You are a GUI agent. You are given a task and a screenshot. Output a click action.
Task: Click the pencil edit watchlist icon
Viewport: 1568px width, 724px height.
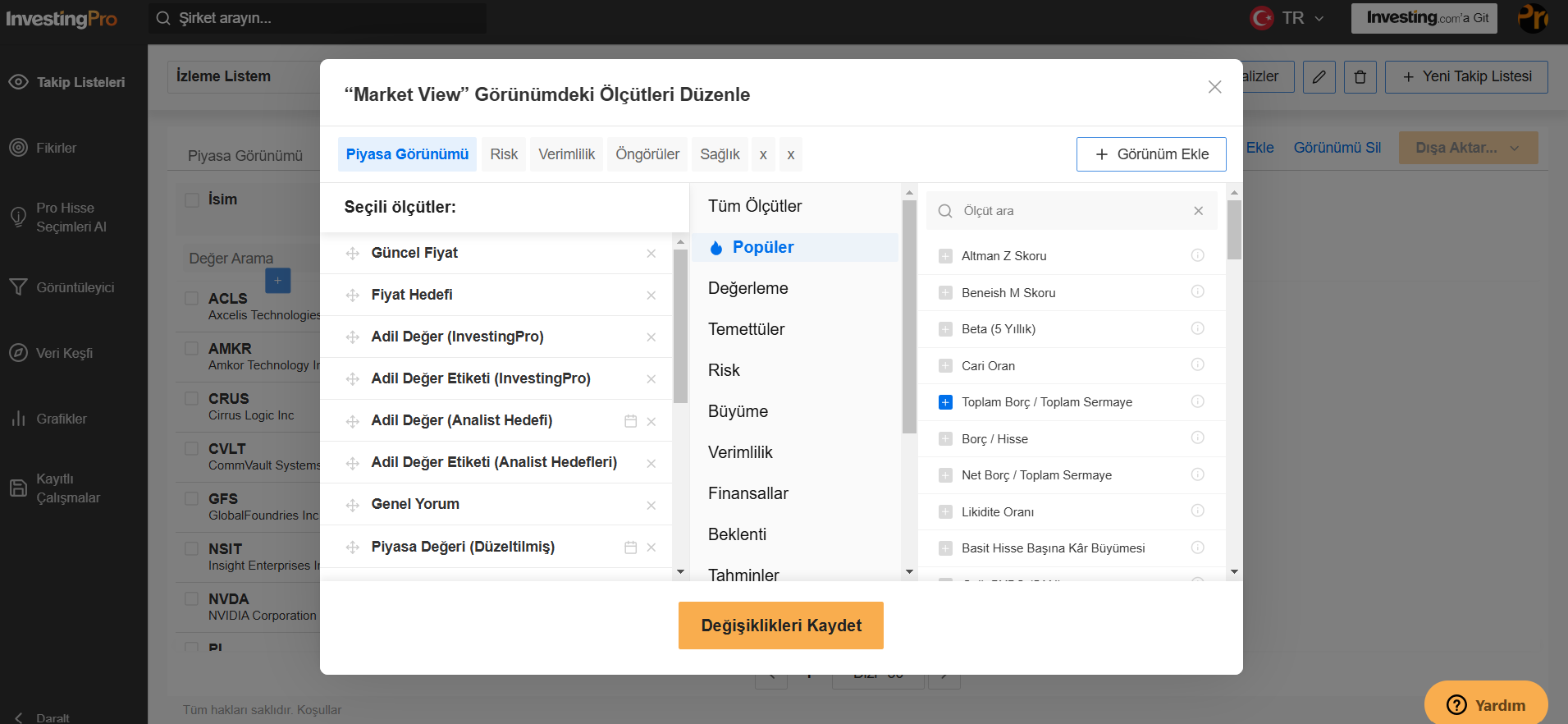point(1319,77)
